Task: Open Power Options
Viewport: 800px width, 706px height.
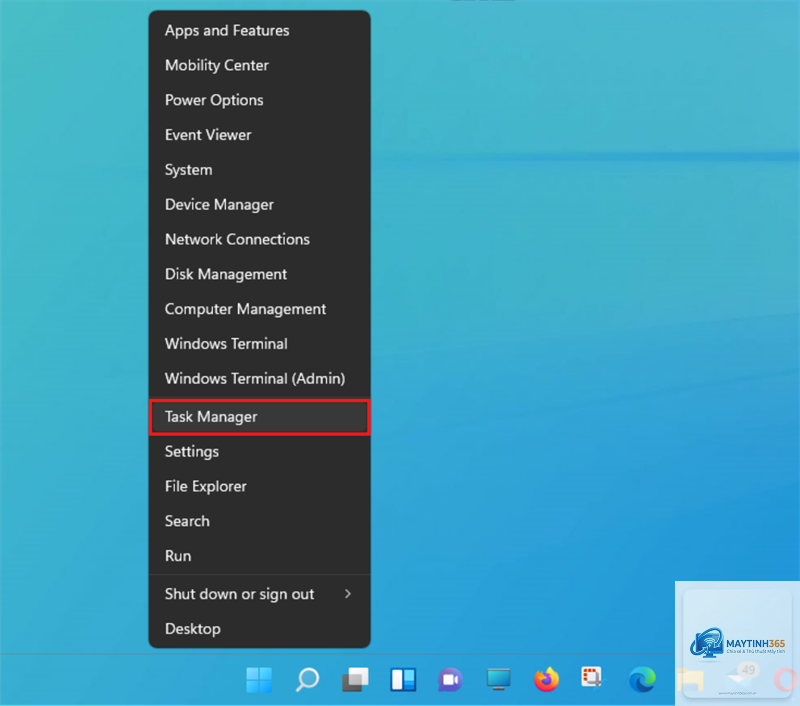Action: click(x=259, y=100)
